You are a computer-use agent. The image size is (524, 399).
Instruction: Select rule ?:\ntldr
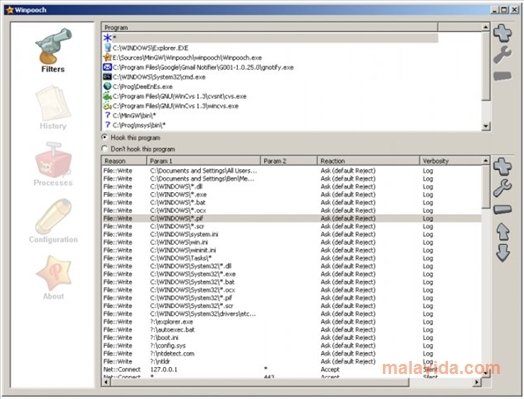coord(291,362)
